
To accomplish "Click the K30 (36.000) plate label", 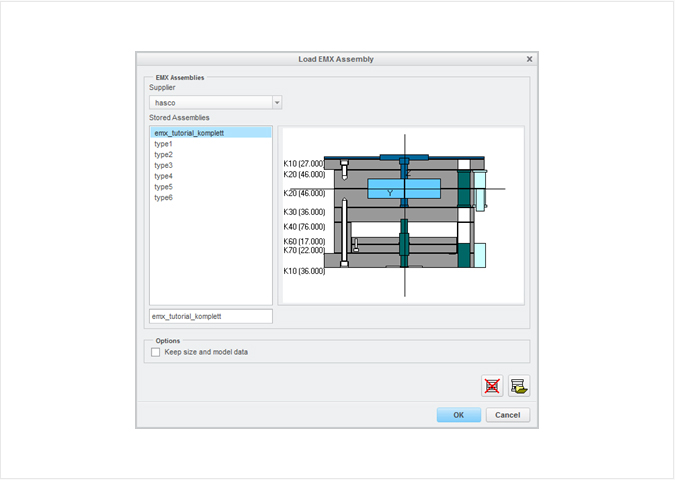I will pyautogui.click(x=304, y=212).
